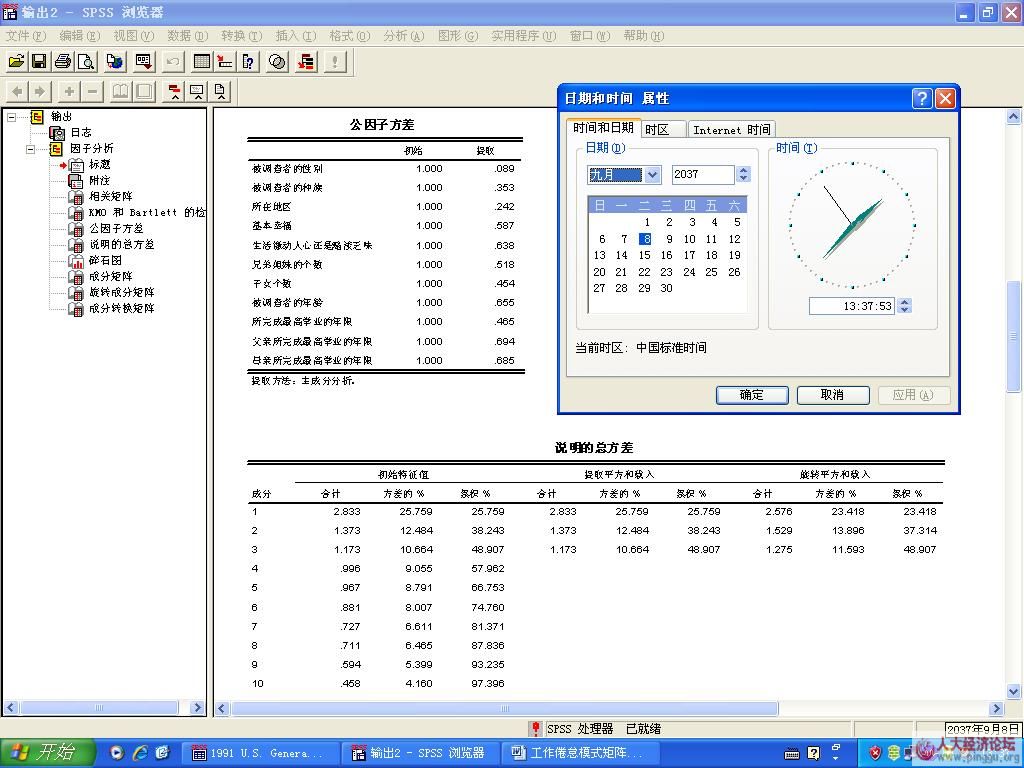The height and width of the screenshot is (768, 1024).
Task: Collapse the 因子分析 tree node
Action: [x=30, y=149]
